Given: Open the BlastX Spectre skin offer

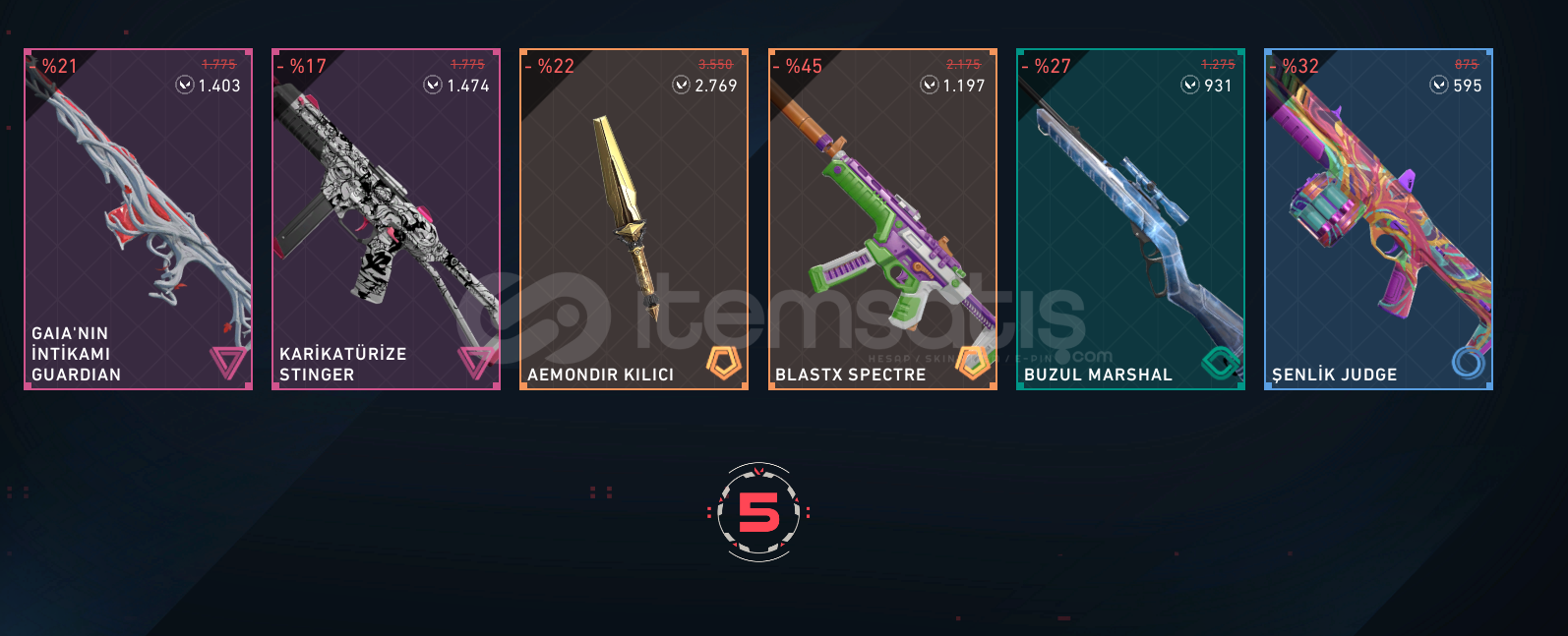Looking at the screenshot, I should [x=882, y=219].
